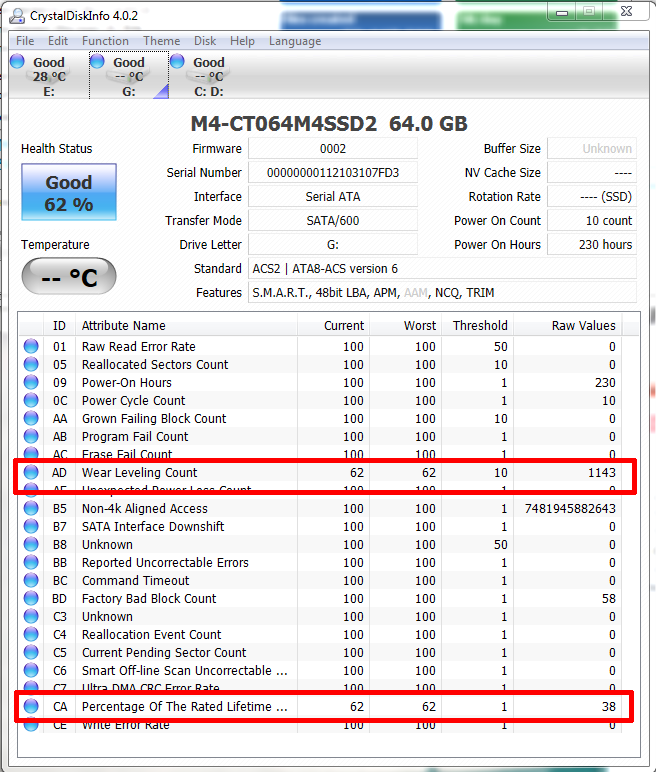Click status icon for Command Timeout
656x772 pixels.
click(31, 580)
